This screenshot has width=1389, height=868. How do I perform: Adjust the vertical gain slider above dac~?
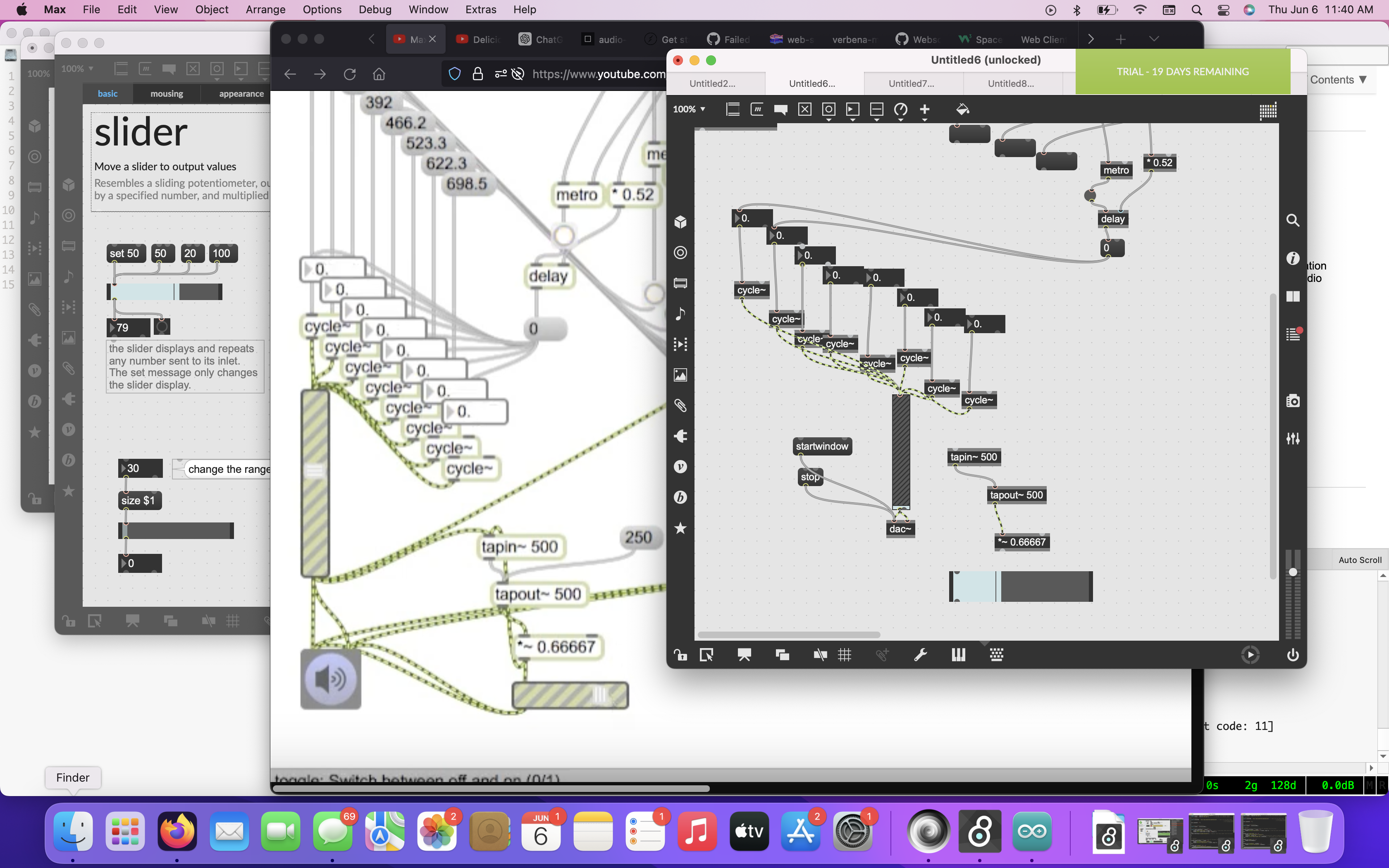pyautogui.click(x=900, y=451)
